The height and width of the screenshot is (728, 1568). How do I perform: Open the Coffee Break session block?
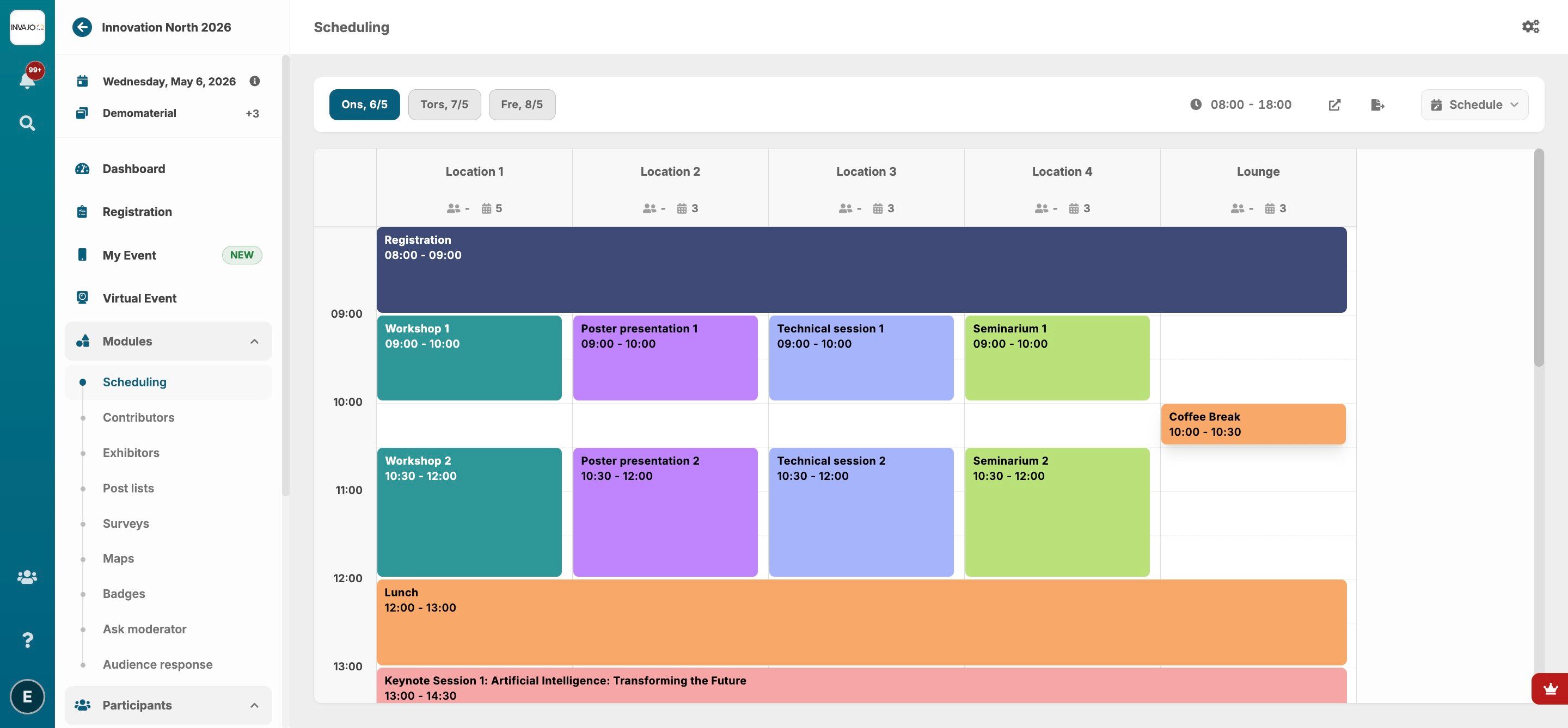point(1253,424)
